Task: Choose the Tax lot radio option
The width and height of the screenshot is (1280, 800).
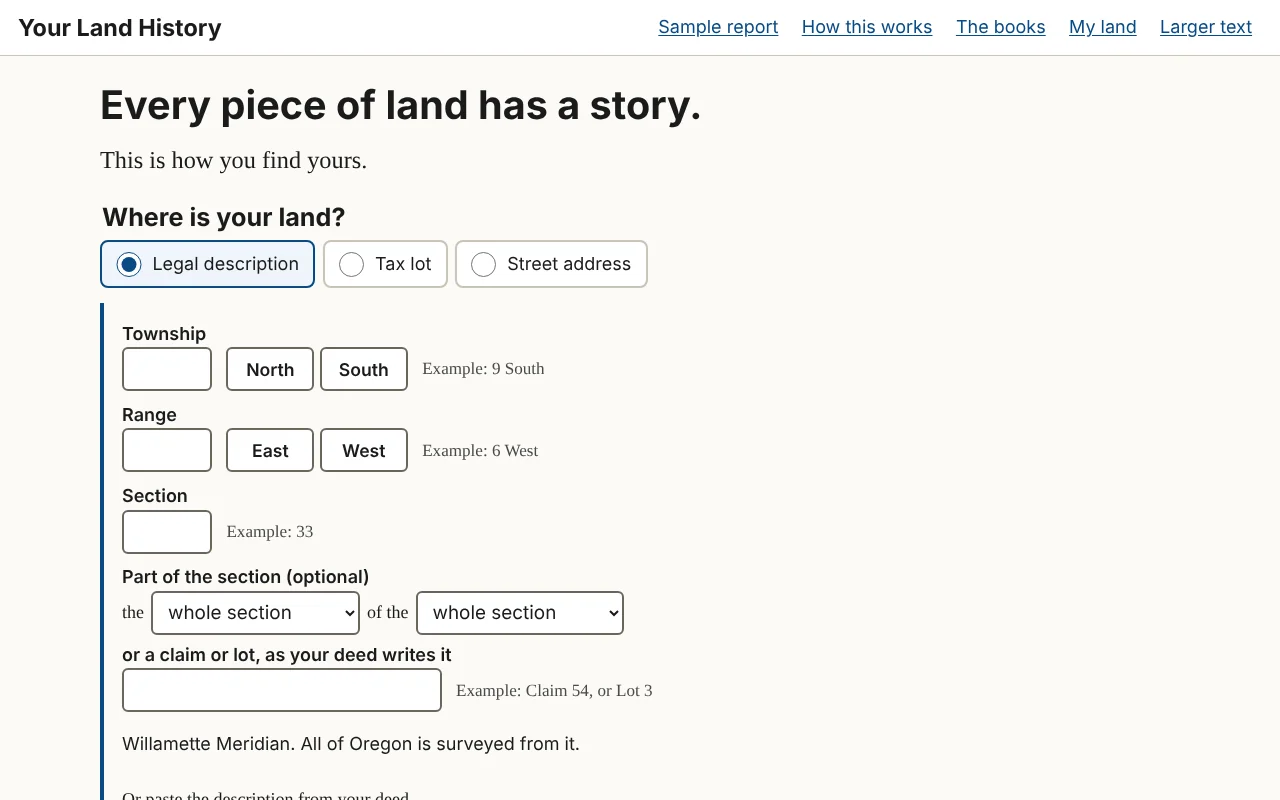Action: pyautogui.click(x=385, y=264)
